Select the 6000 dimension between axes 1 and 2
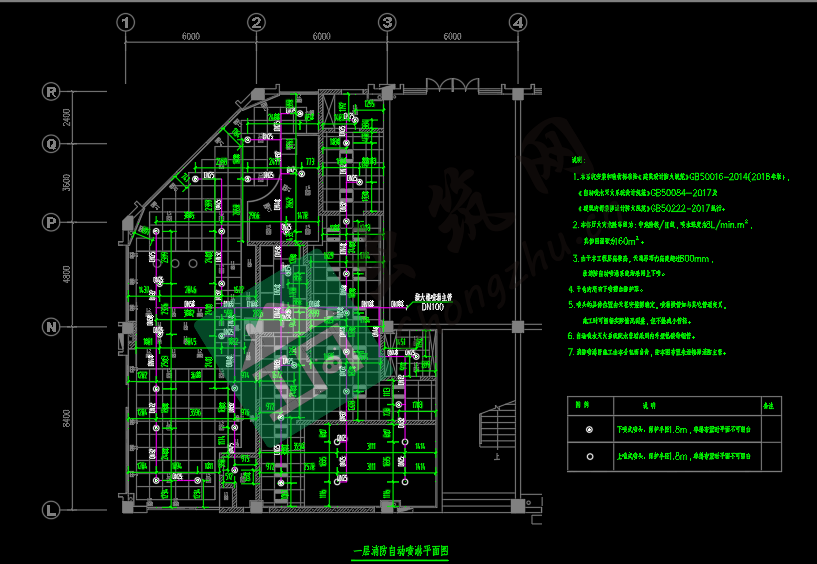This screenshot has height=564, width=817. click(x=190, y=37)
